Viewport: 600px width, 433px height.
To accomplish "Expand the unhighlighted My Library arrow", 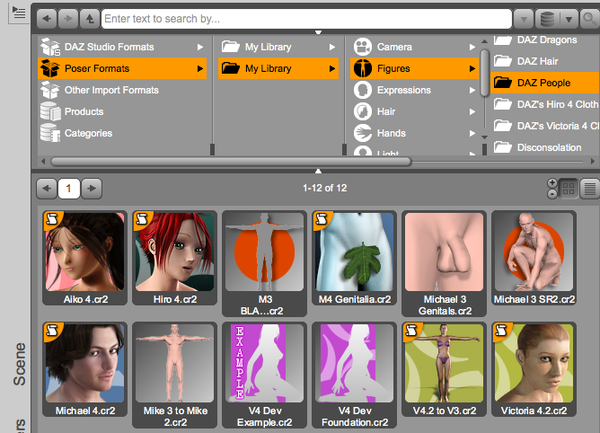I will tap(332, 47).
